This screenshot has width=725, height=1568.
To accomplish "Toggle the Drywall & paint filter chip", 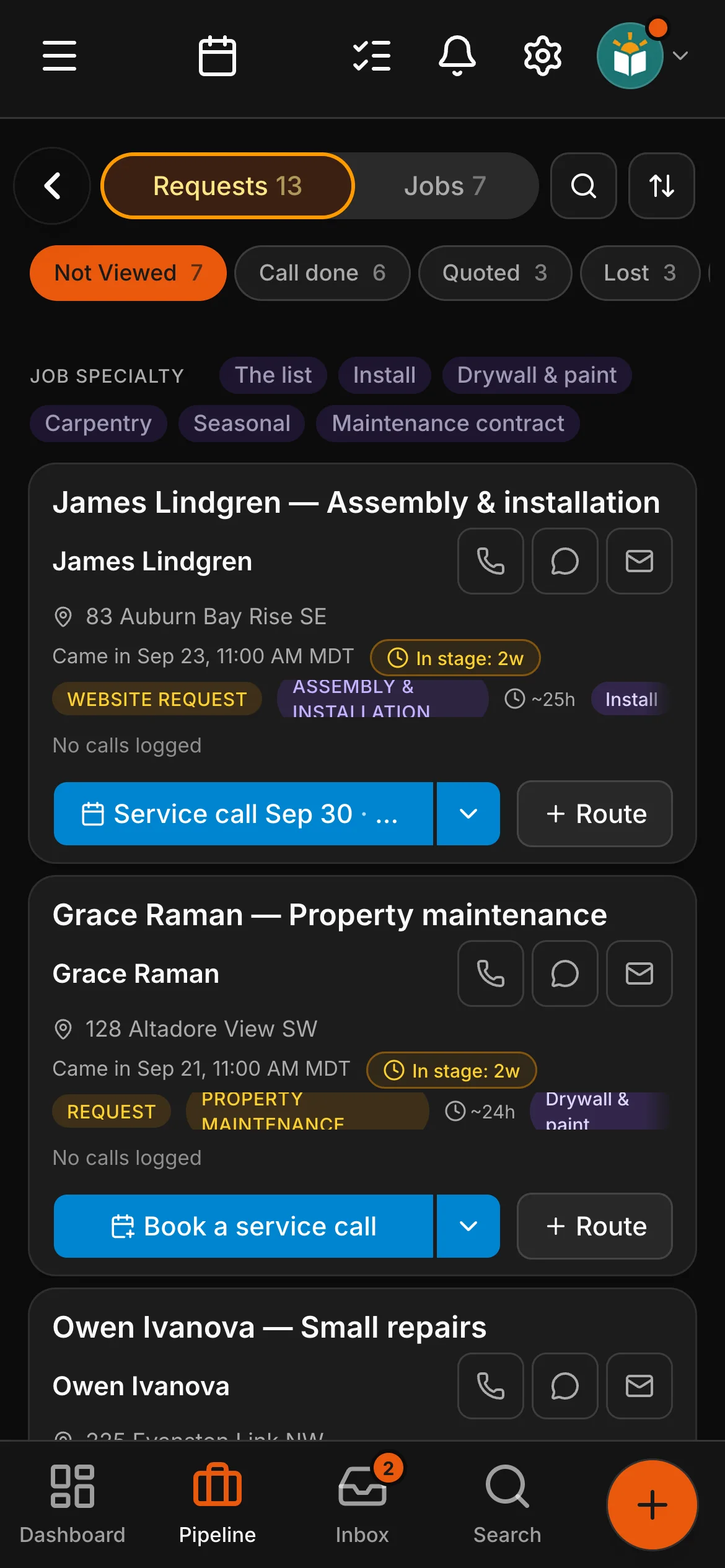I will (x=537, y=375).
